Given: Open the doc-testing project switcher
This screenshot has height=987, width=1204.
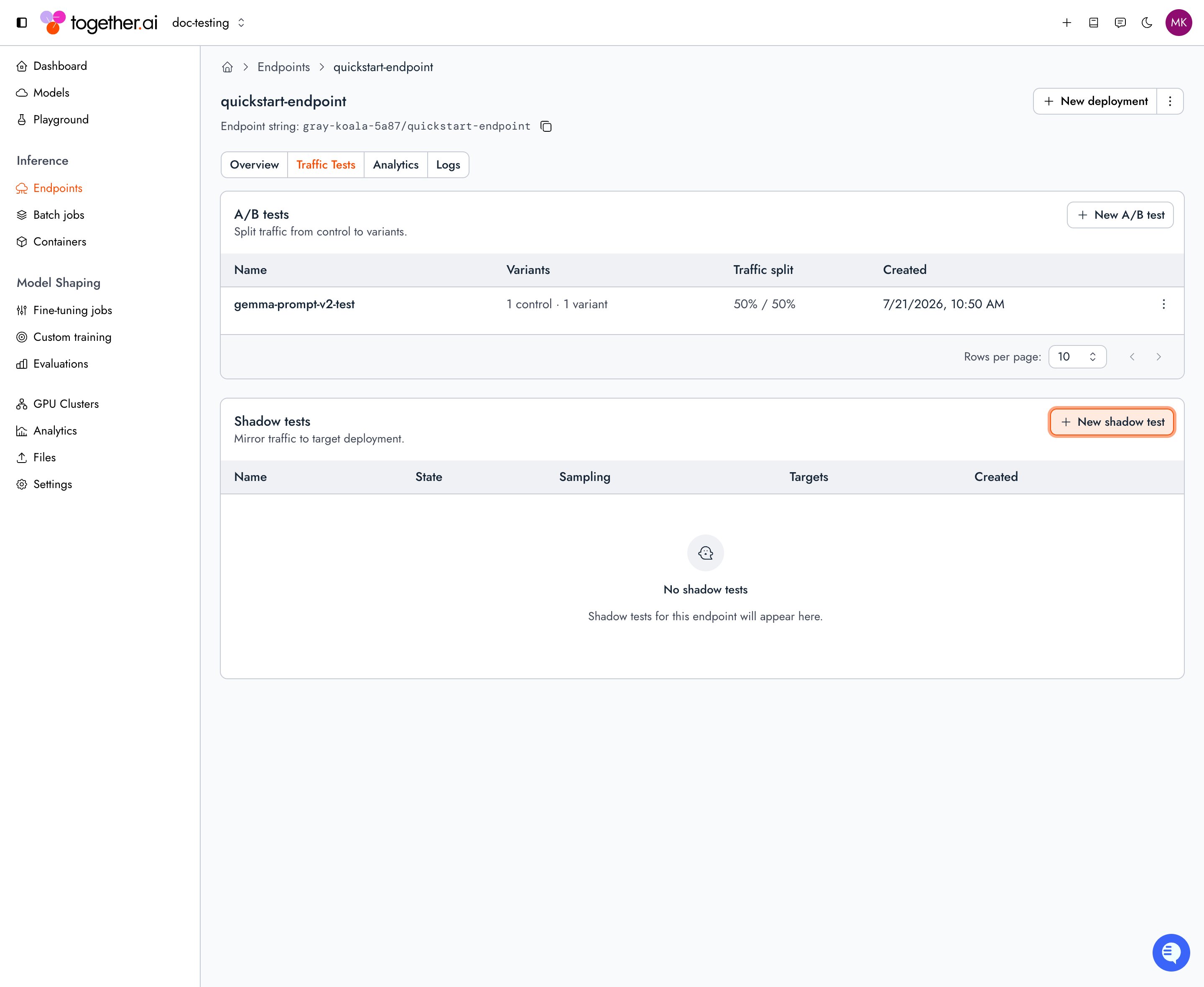Looking at the screenshot, I should 209,23.
